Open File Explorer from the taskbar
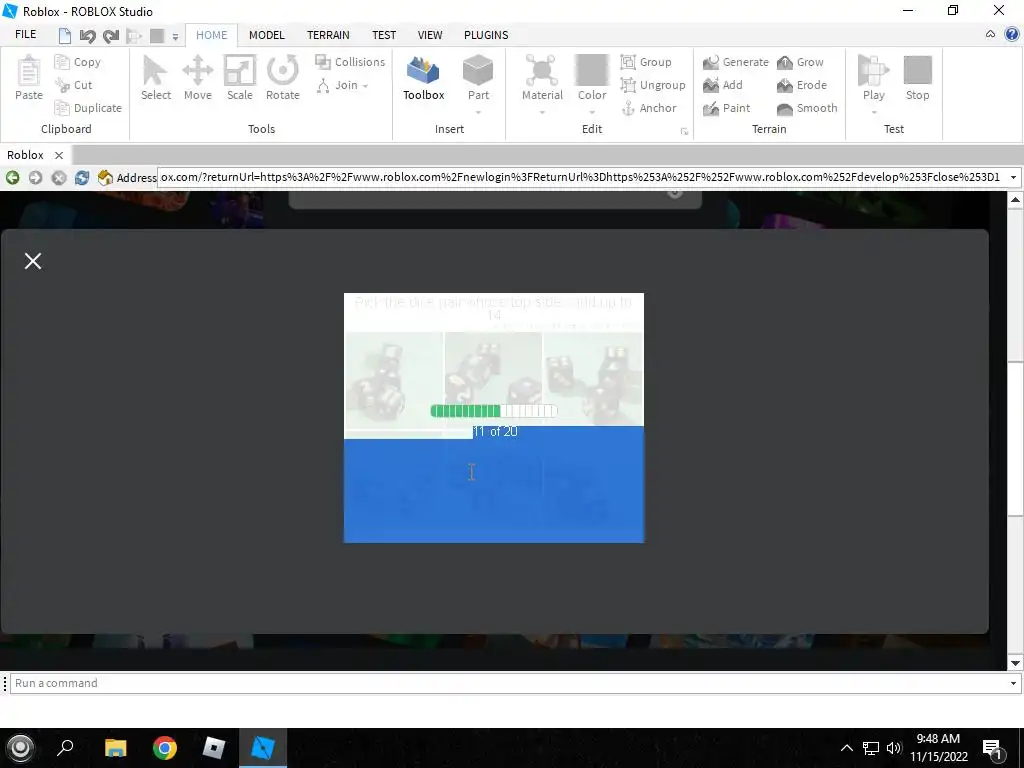Image resolution: width=1024 pixels, height=768 pixels. point(116,748)
